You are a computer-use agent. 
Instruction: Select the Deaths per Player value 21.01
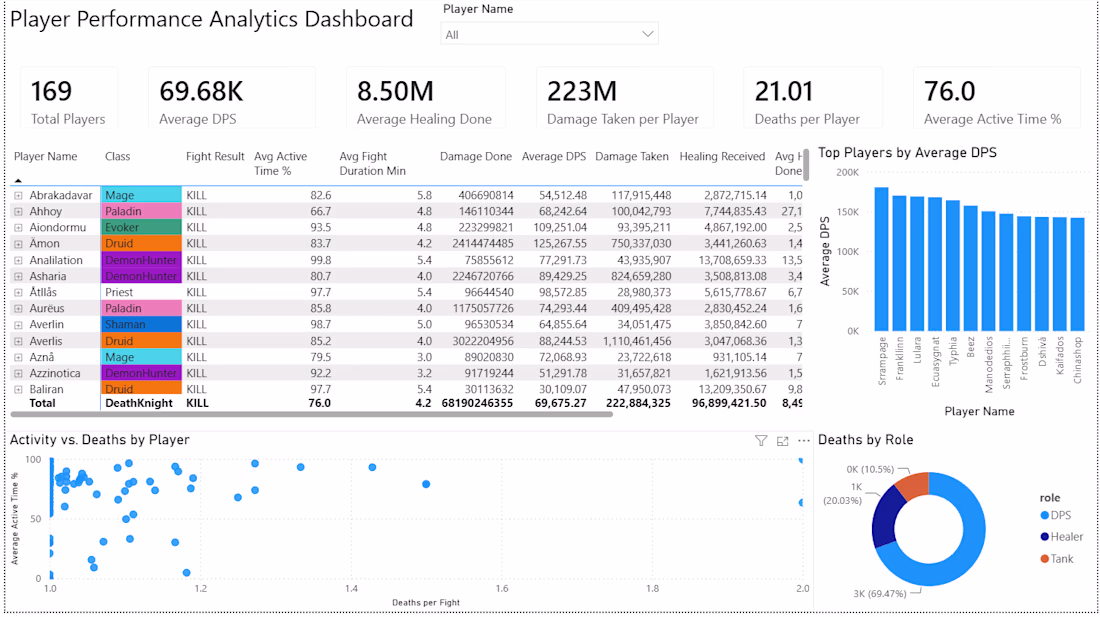784,91
